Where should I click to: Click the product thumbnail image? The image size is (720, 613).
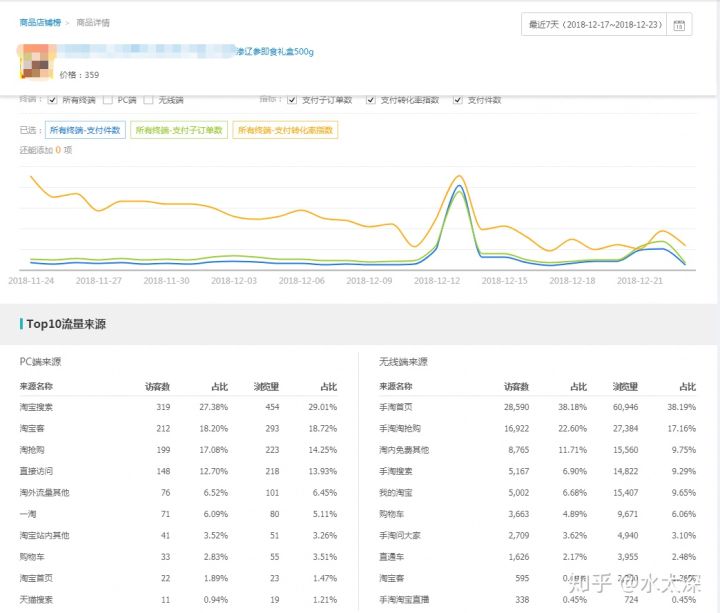(38, 60)
